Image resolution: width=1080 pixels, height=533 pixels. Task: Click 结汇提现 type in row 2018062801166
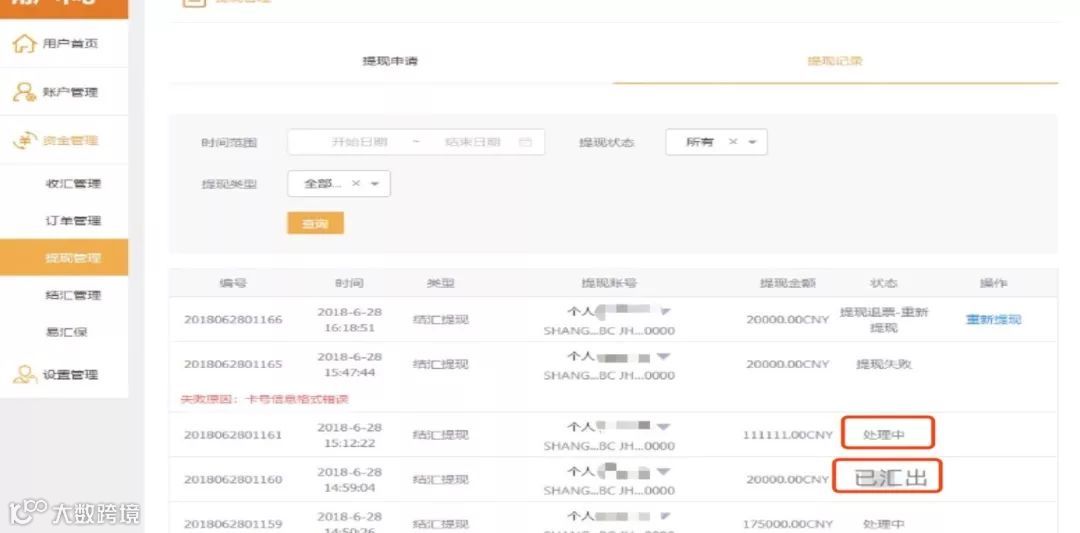[440, 320]
